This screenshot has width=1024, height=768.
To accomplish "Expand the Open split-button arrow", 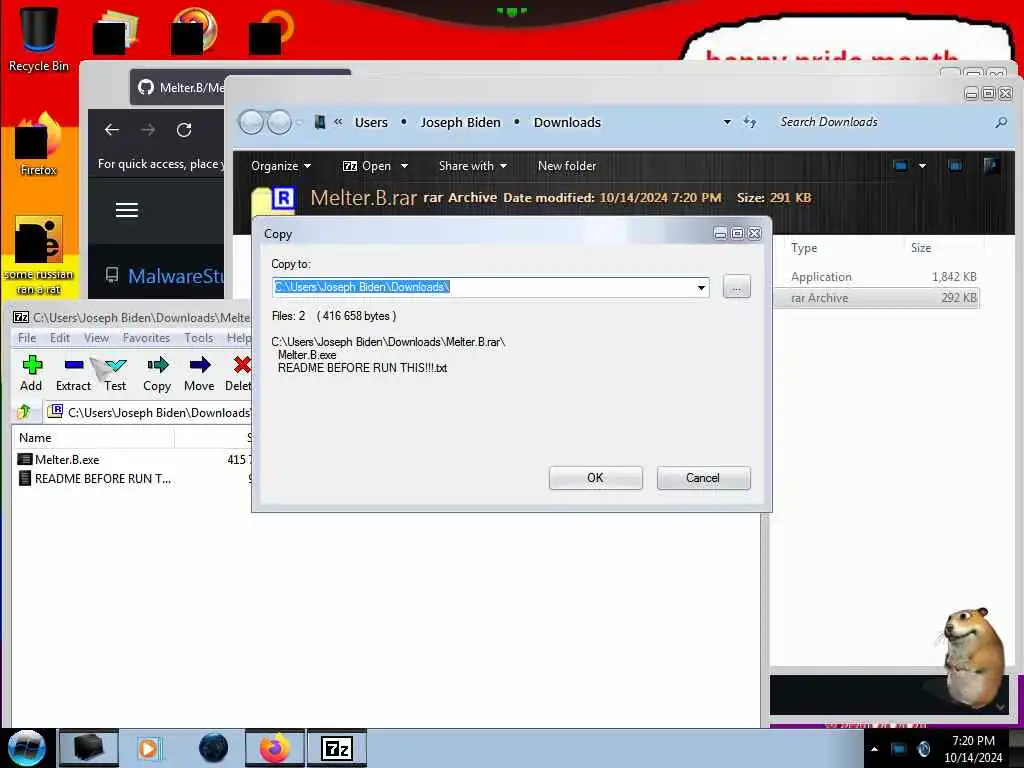I will [x=404, y=166].
